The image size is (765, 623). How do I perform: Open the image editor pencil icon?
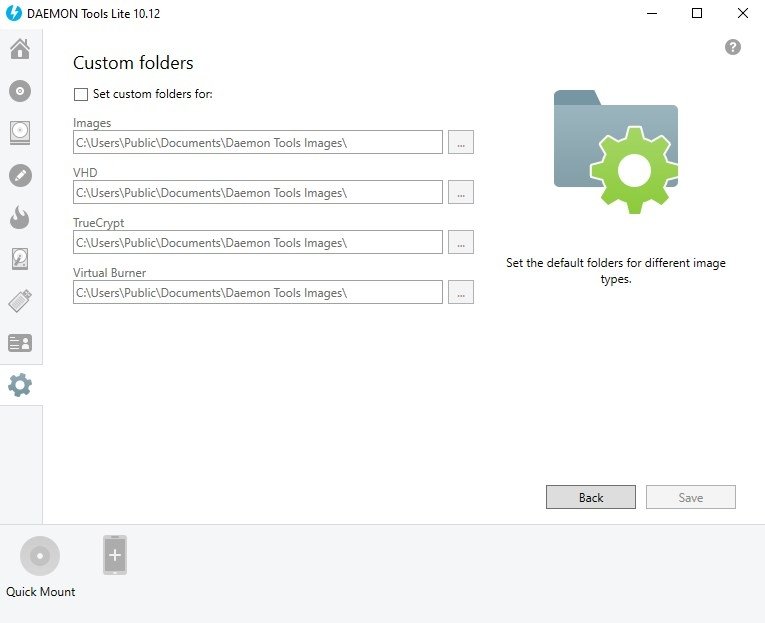coord(20,175)
